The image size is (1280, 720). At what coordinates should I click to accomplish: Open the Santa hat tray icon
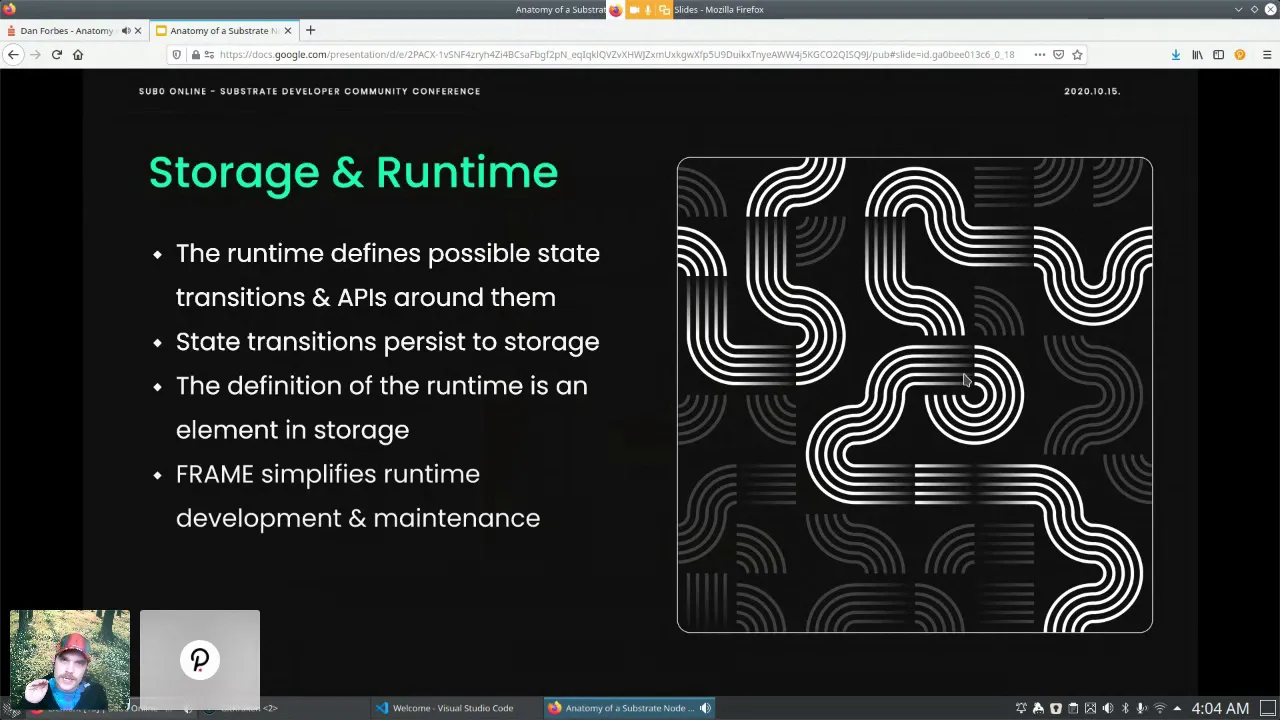pos(1038,709)
